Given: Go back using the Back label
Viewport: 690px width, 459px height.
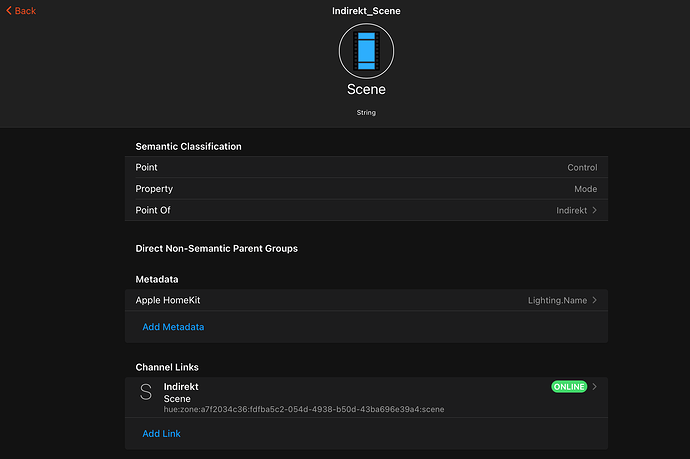Looking at the screenshot, I should click(26, 11).
